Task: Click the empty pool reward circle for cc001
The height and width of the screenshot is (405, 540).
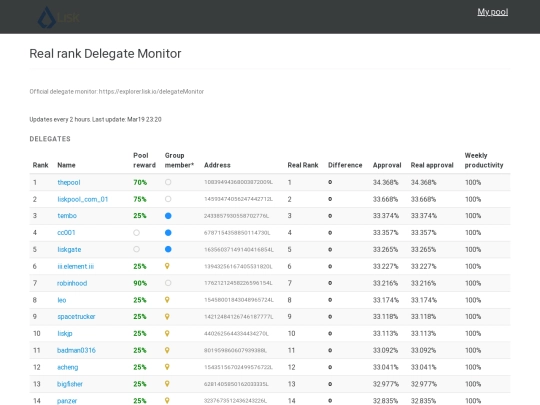Action: pos(136,233)
